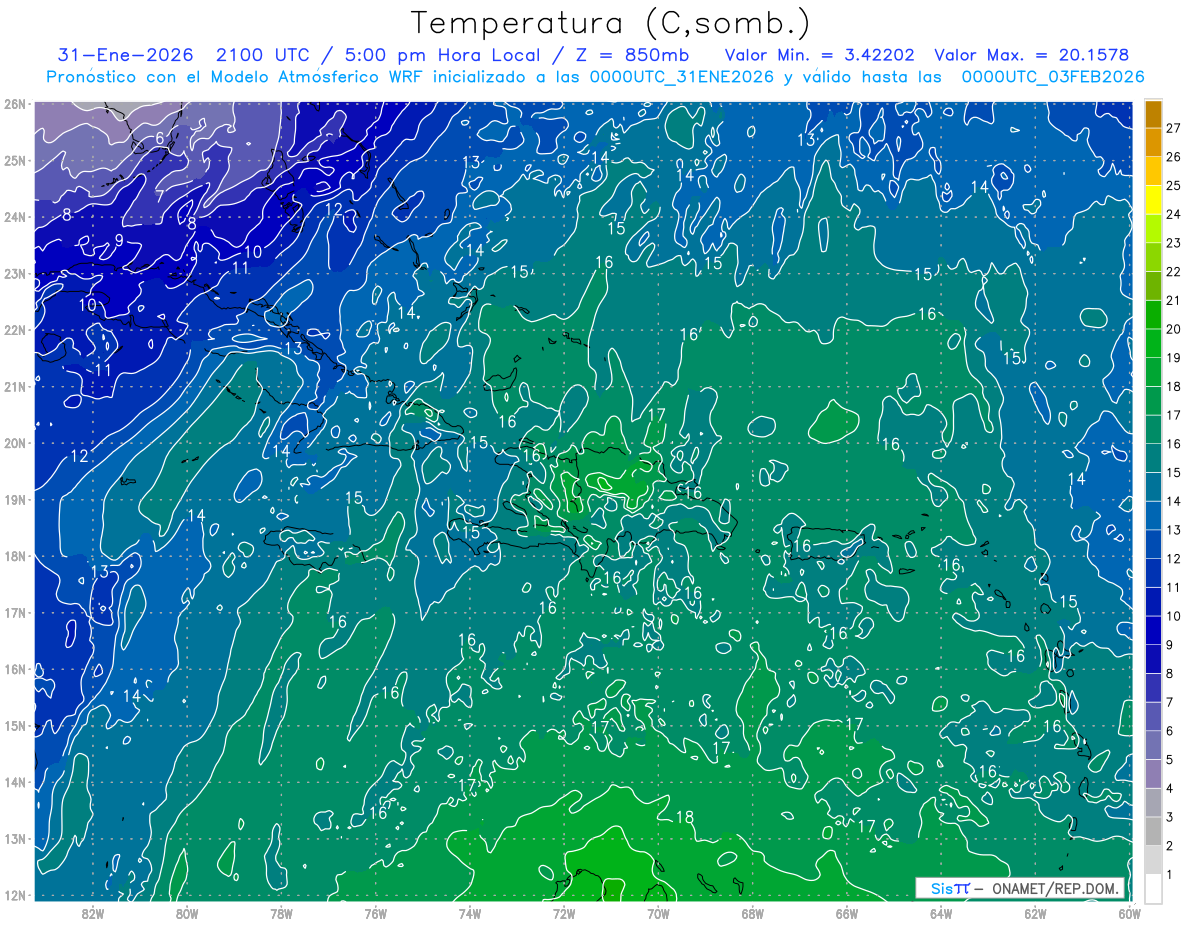Click the 68W longitude axis label
This screenshot has height=927, width=1200.
coord(752,913)
